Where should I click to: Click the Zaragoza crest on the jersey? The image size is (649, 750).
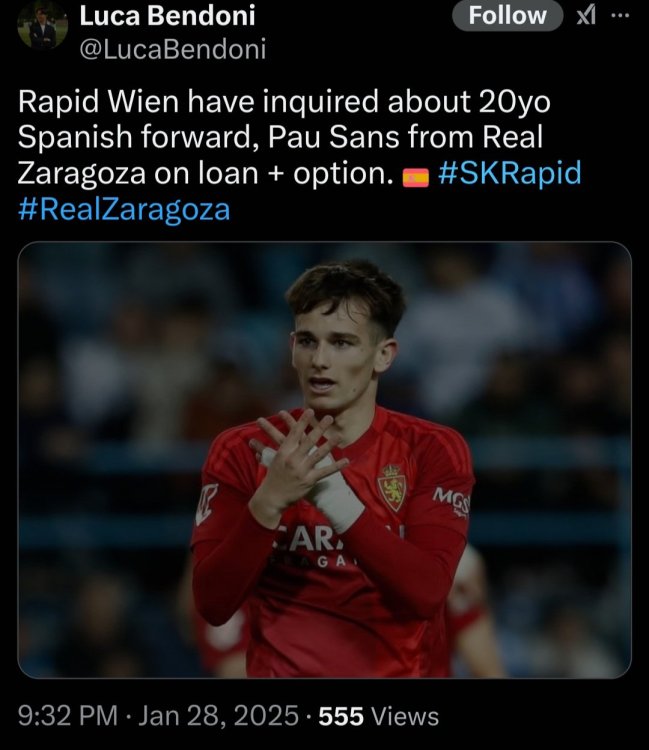tap(392, 488)
